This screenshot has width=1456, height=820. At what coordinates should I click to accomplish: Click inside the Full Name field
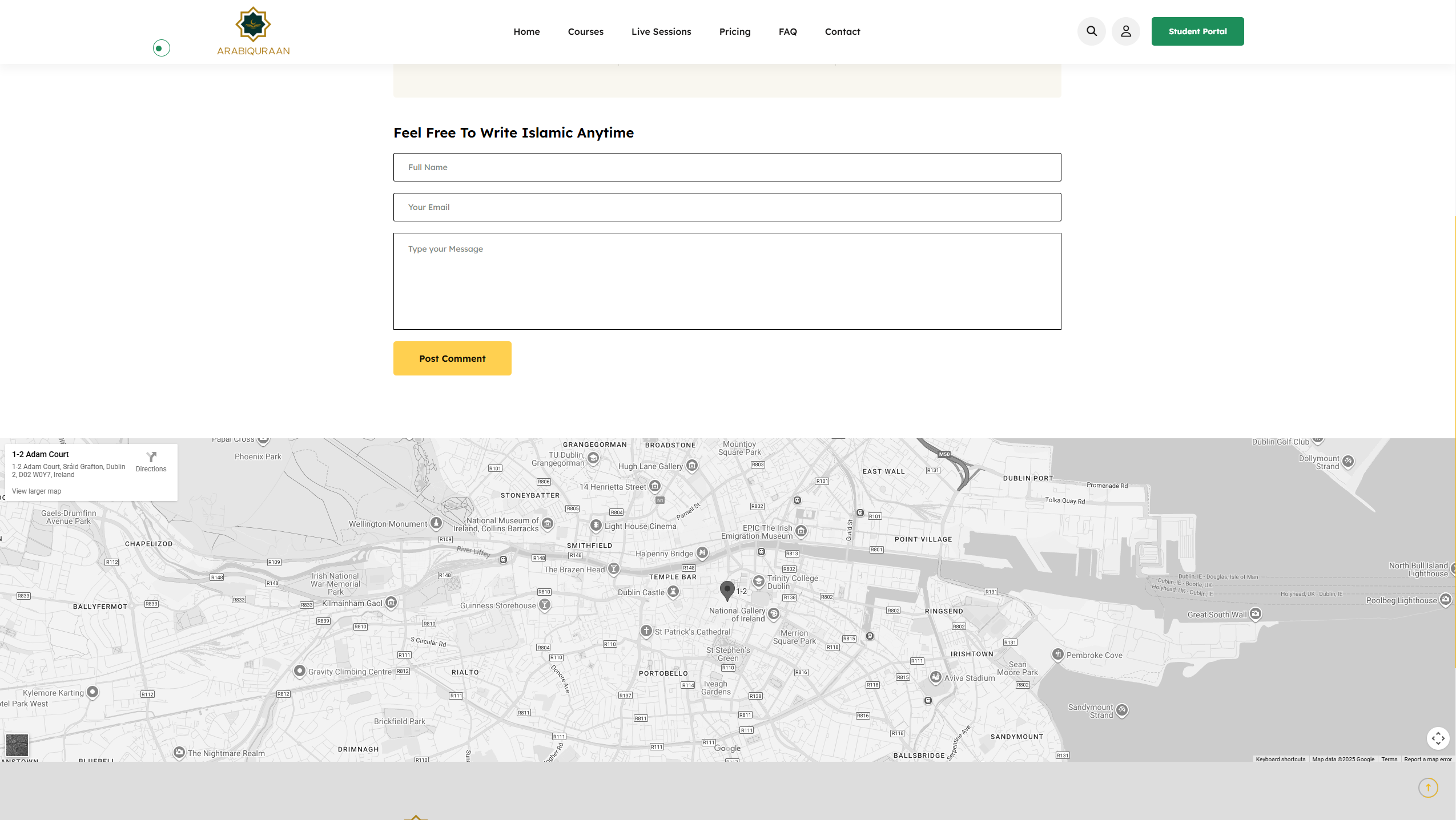point(726,167)
